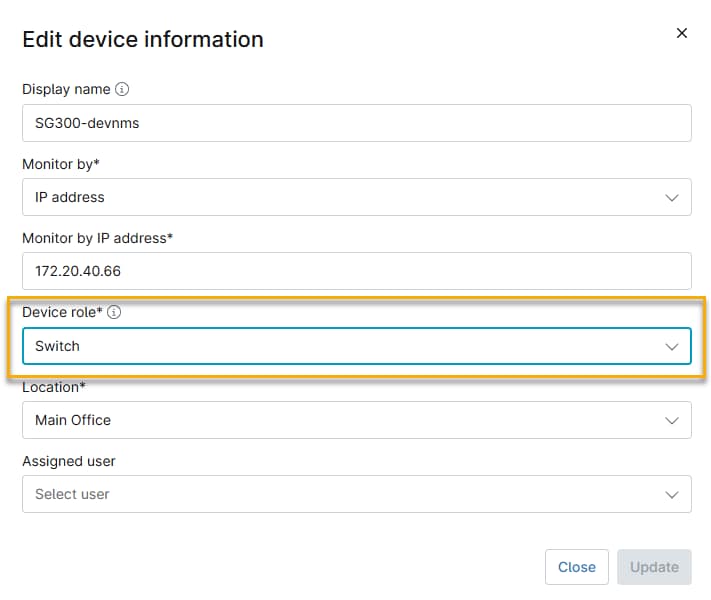Click the chevron arrow in Assigned user field
The width and height of the screenshot is (711, 600).
pos(672,494)
